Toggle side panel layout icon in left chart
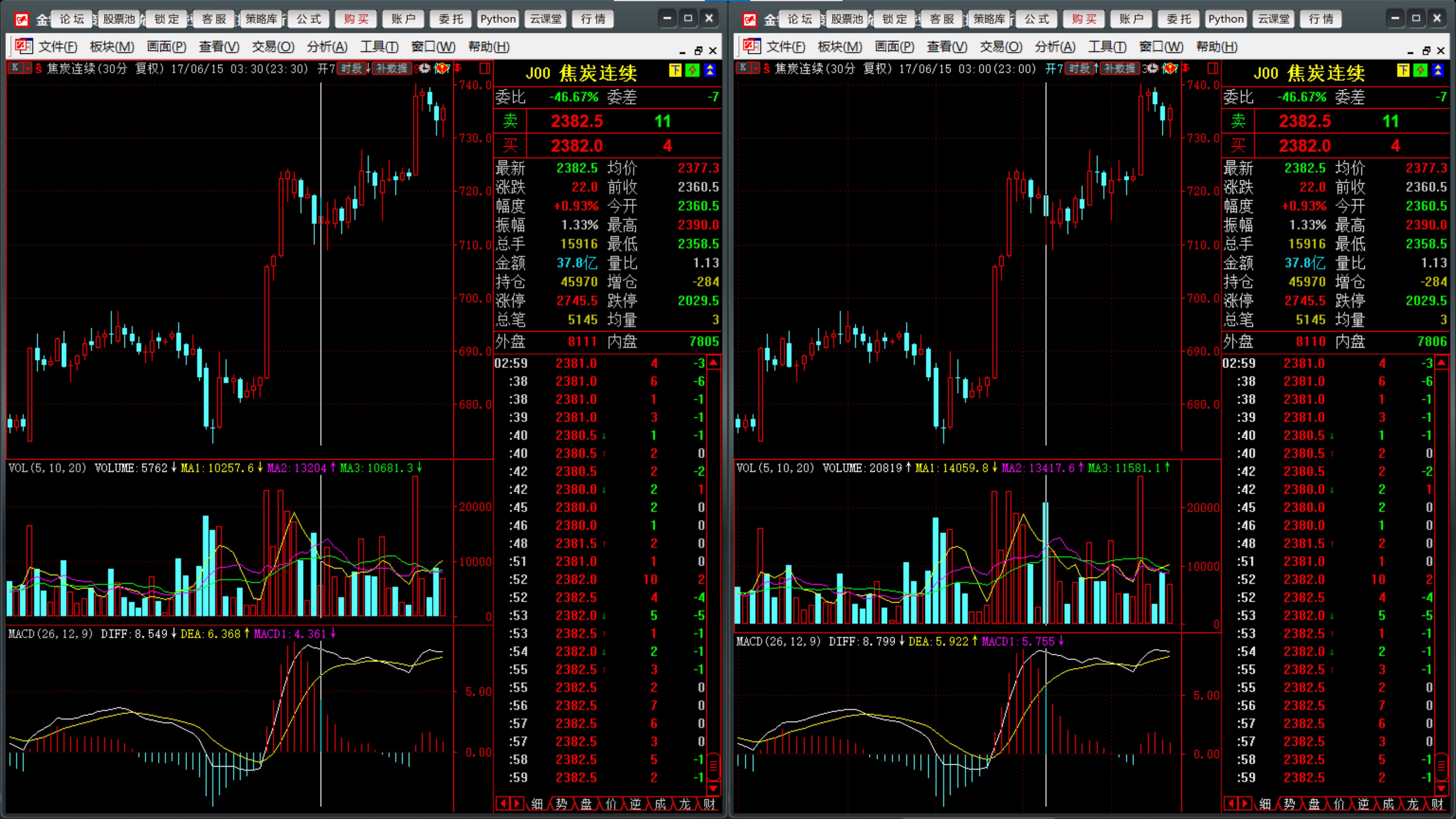 coord(485,68)
